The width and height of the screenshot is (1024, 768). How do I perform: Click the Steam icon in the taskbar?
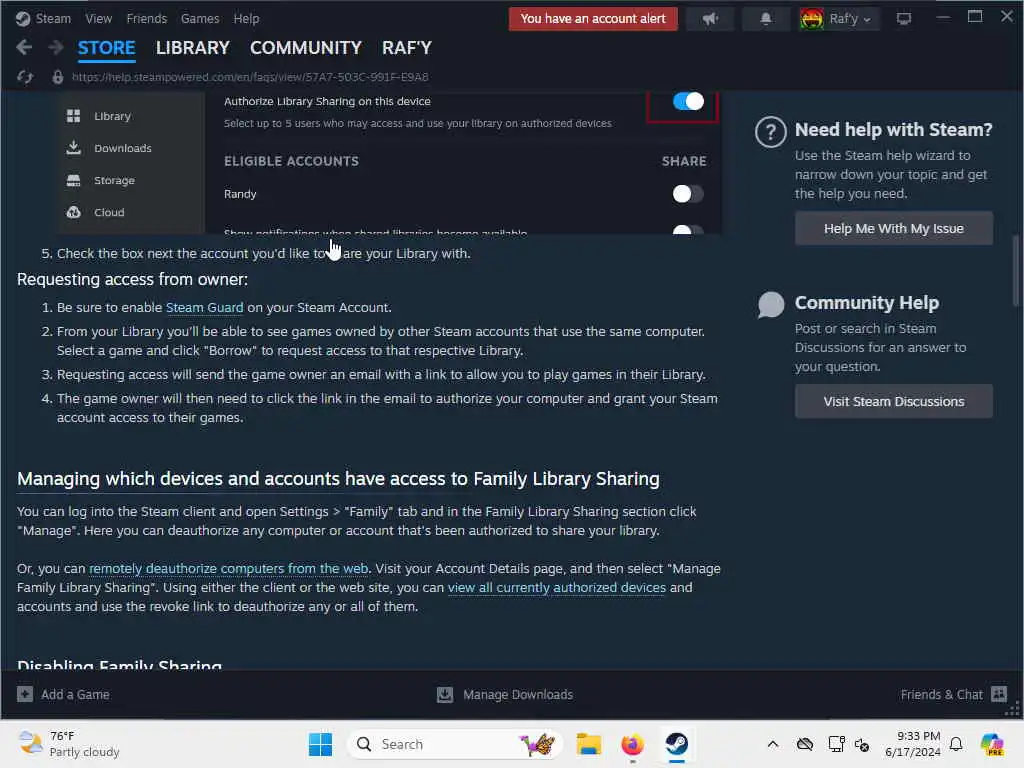[677, 744]
